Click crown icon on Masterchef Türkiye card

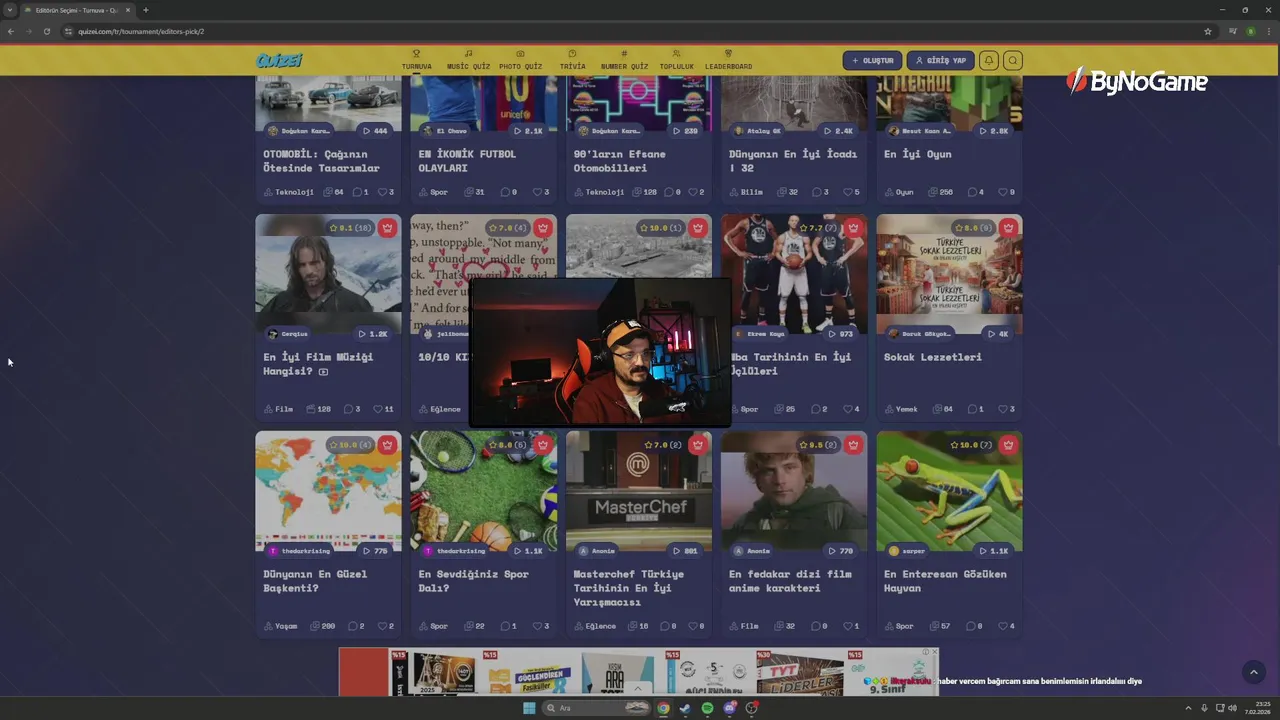697,445
